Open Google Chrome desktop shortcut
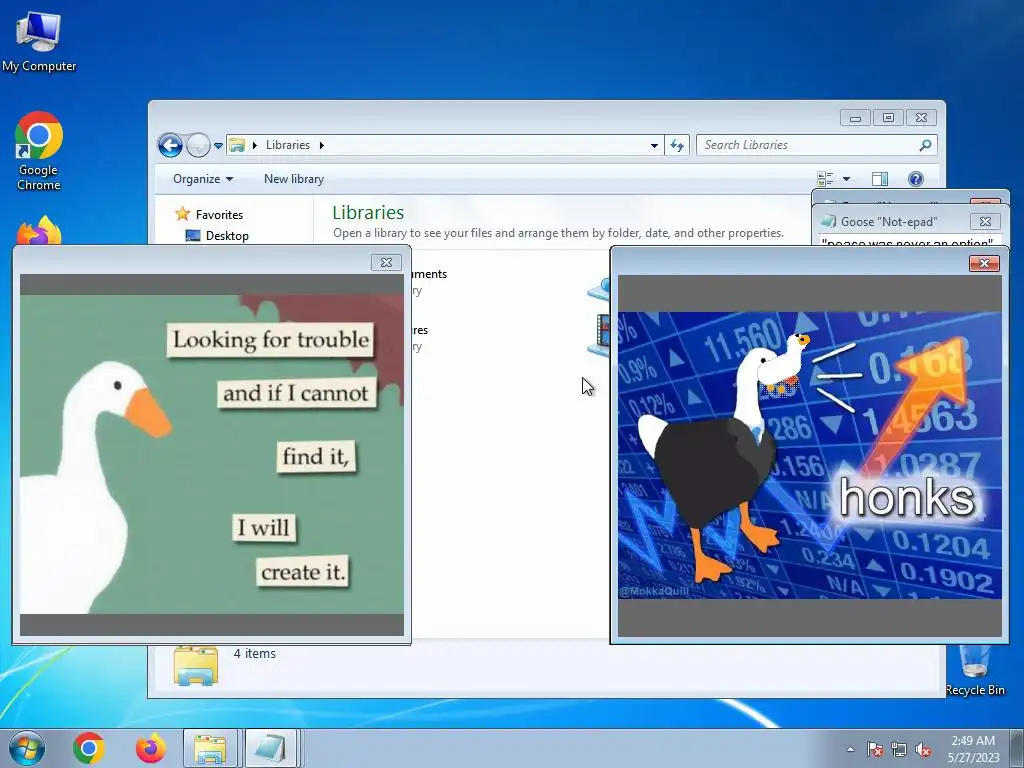 (39, 151)
